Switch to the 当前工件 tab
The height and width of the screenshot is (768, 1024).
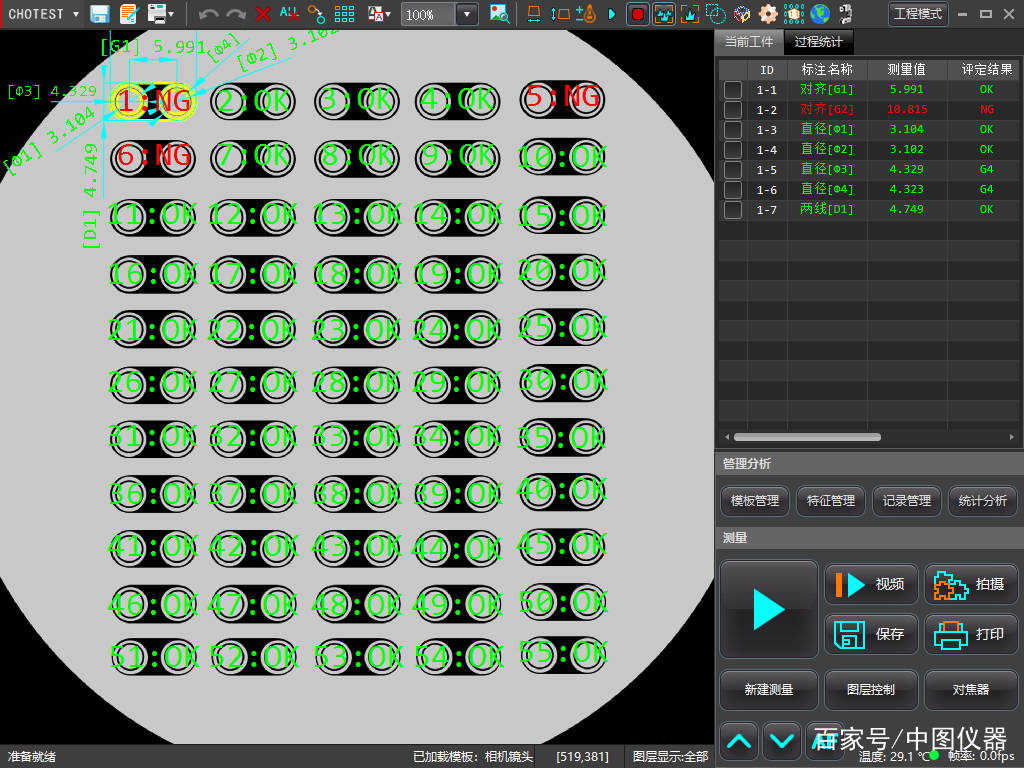click(x=749, y=42)
